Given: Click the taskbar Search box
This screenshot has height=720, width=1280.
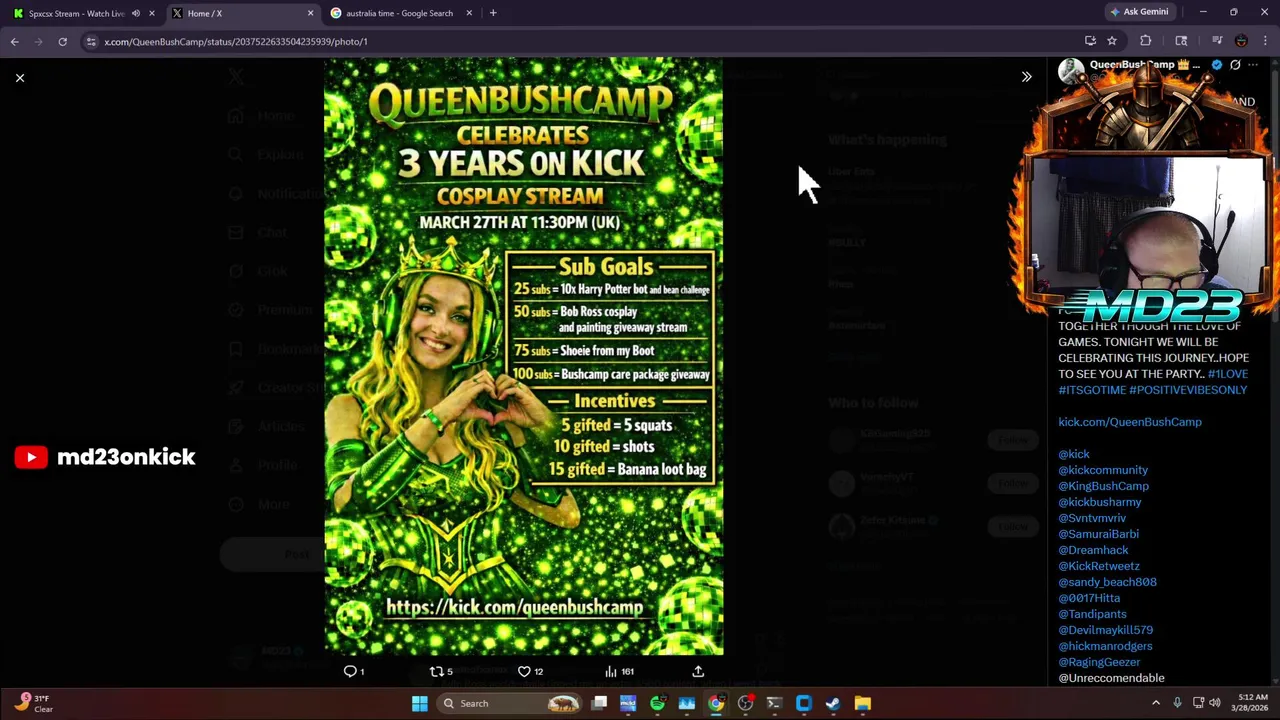Looking at the screenshot, I should (510, 703).
